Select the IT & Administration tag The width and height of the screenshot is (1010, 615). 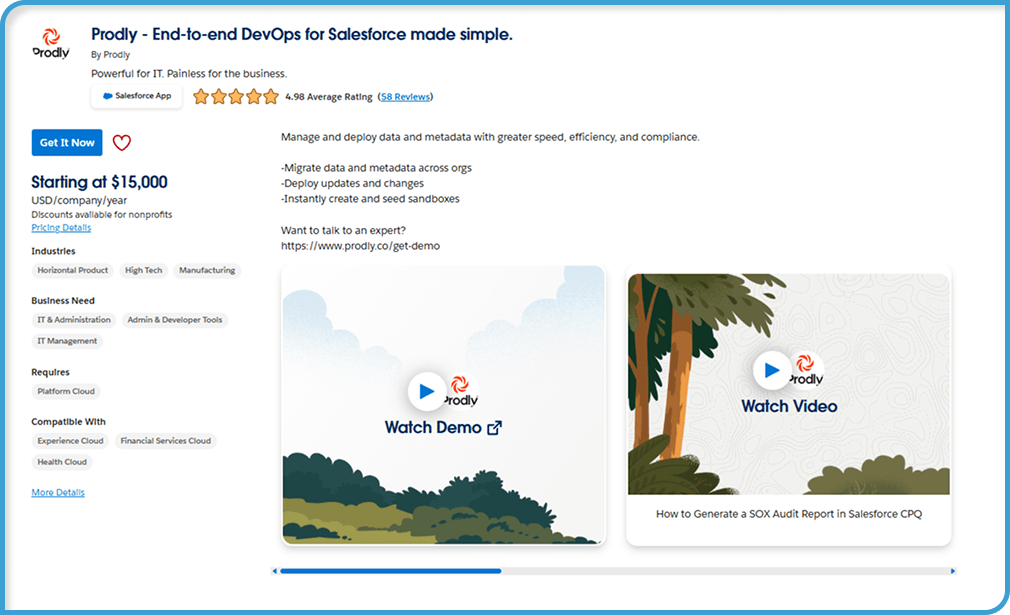click(74, 320)
